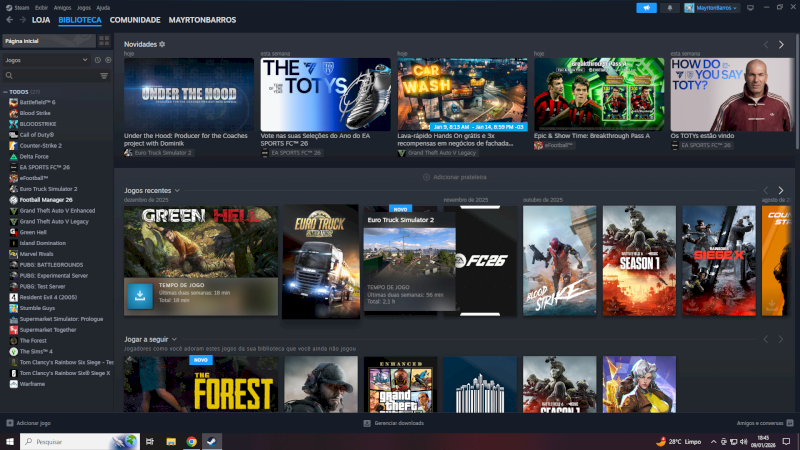
Task: Launch File Explorer from taskbar
Action: pyautogui.click(x=171, y=441)
